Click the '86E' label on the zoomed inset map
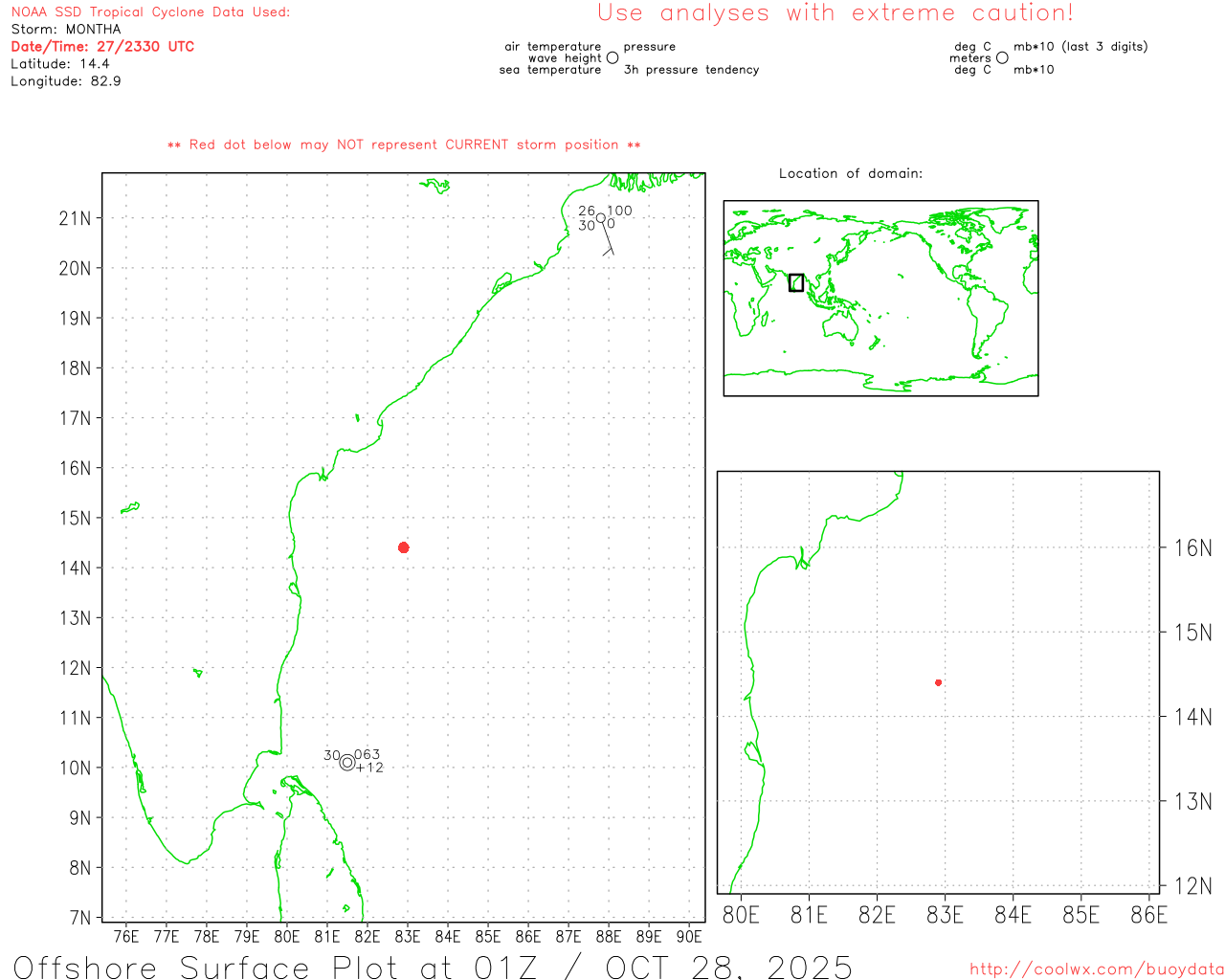This screenshot has height=980, width=1225. tap(1149, 915)
